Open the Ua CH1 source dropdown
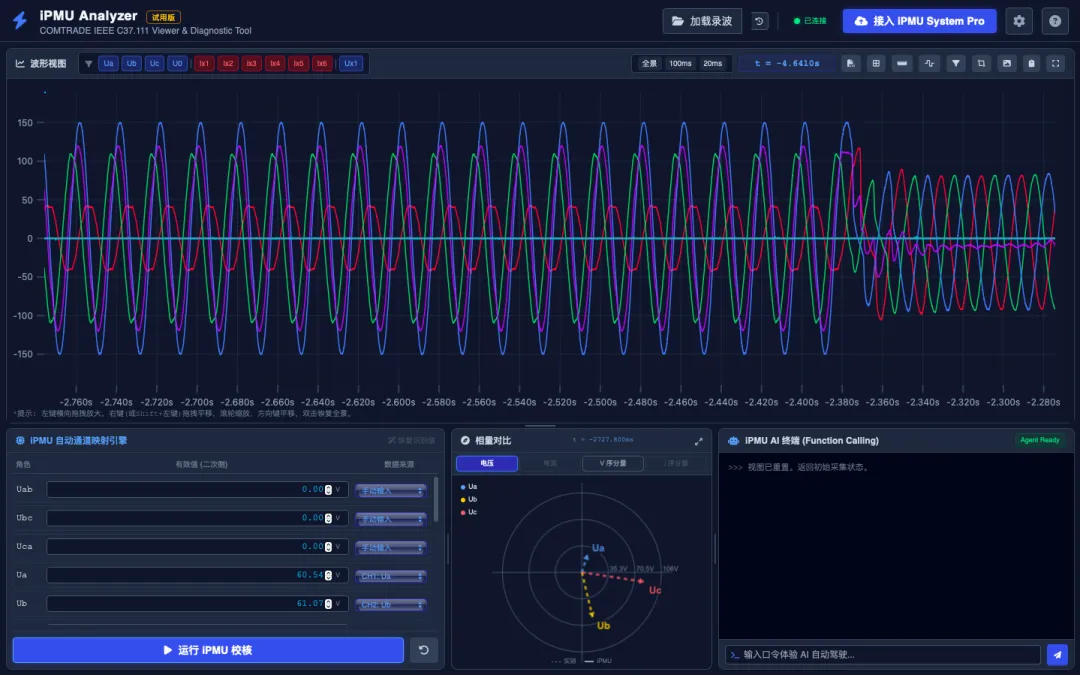The height and width of the screenshot is (675, 1080). pyautogui.click(x=391, y=576)
